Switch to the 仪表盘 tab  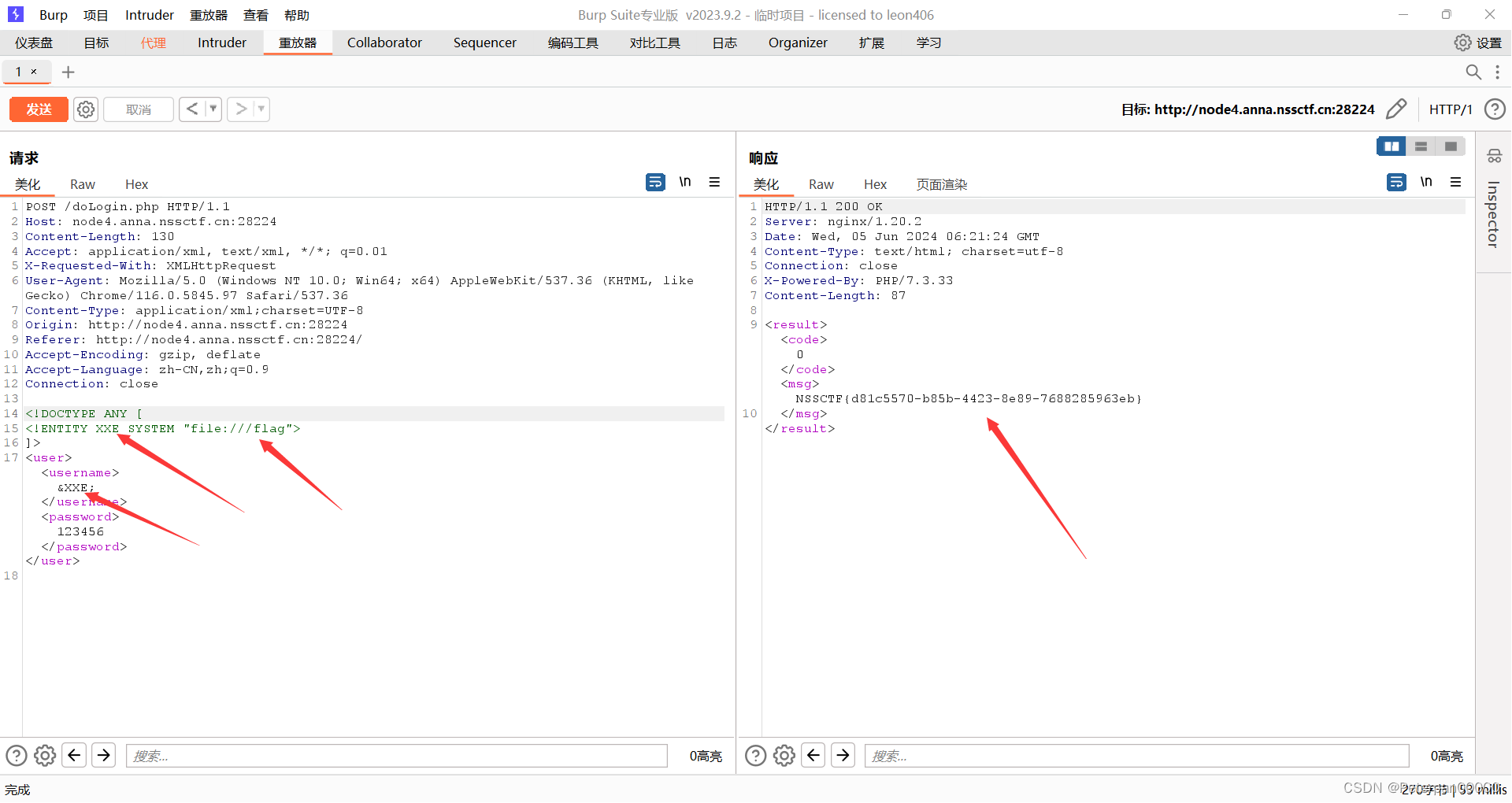[x=34, y=43]
